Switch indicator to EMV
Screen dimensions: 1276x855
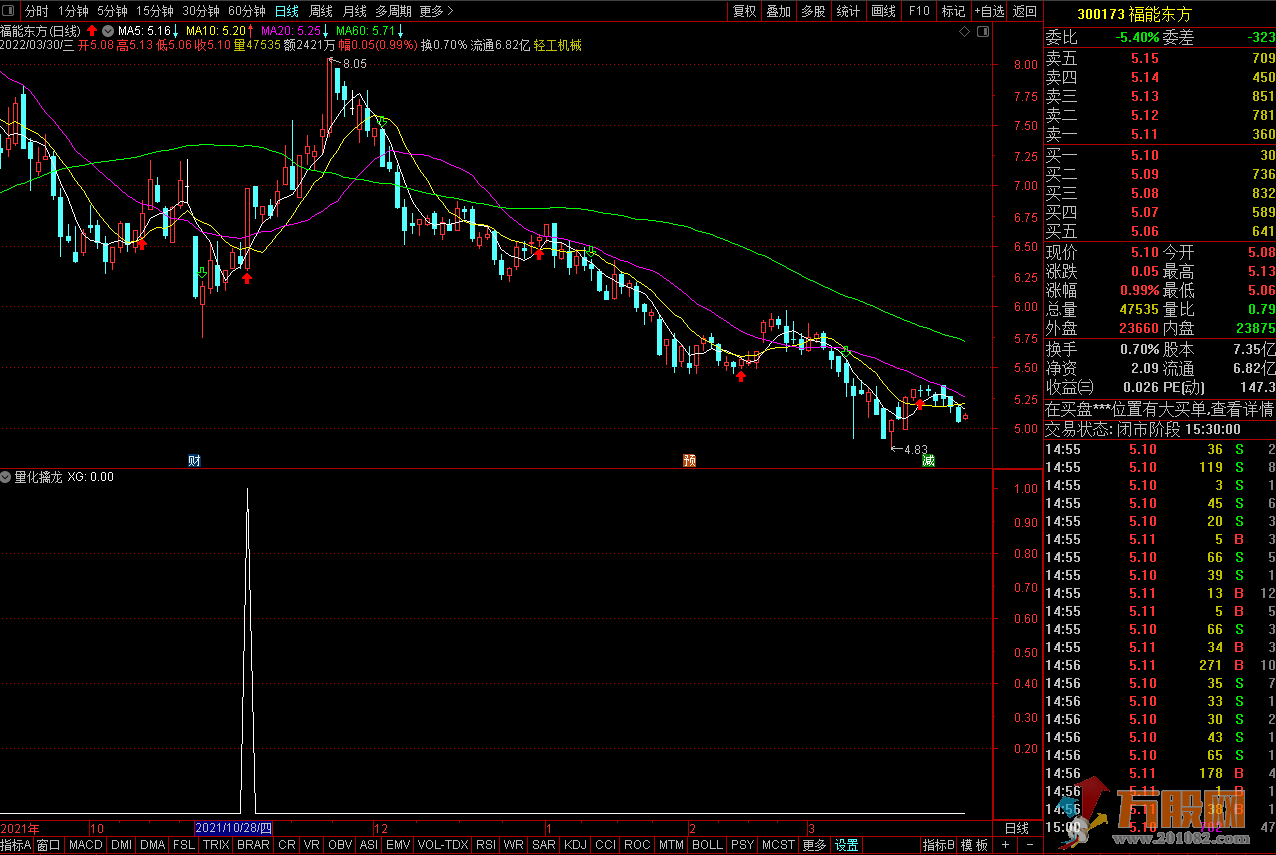click(x=398, y=845)
